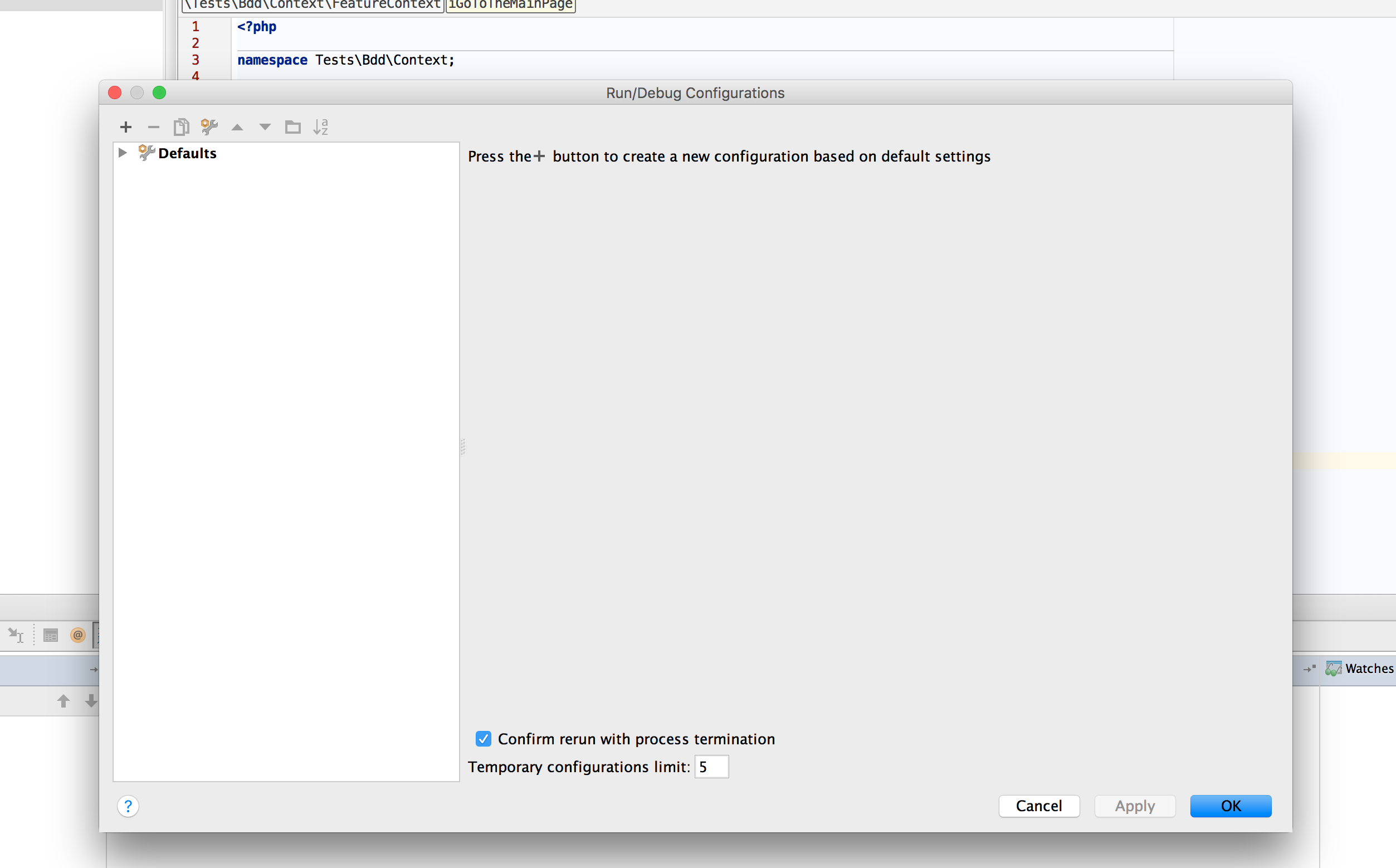Click the up arrow in debugger frames

(x=63, y=701)
